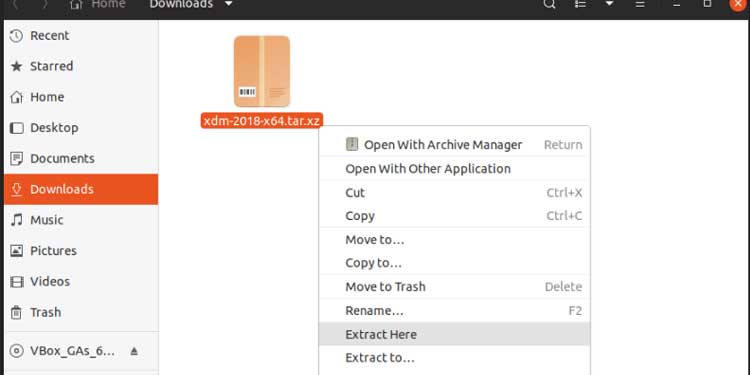Image resolution: width=750 pixels, height=375 pixels.
Task: Click the xdm-2018-x64.tar.xz file name label
Action: click(262, 121)
